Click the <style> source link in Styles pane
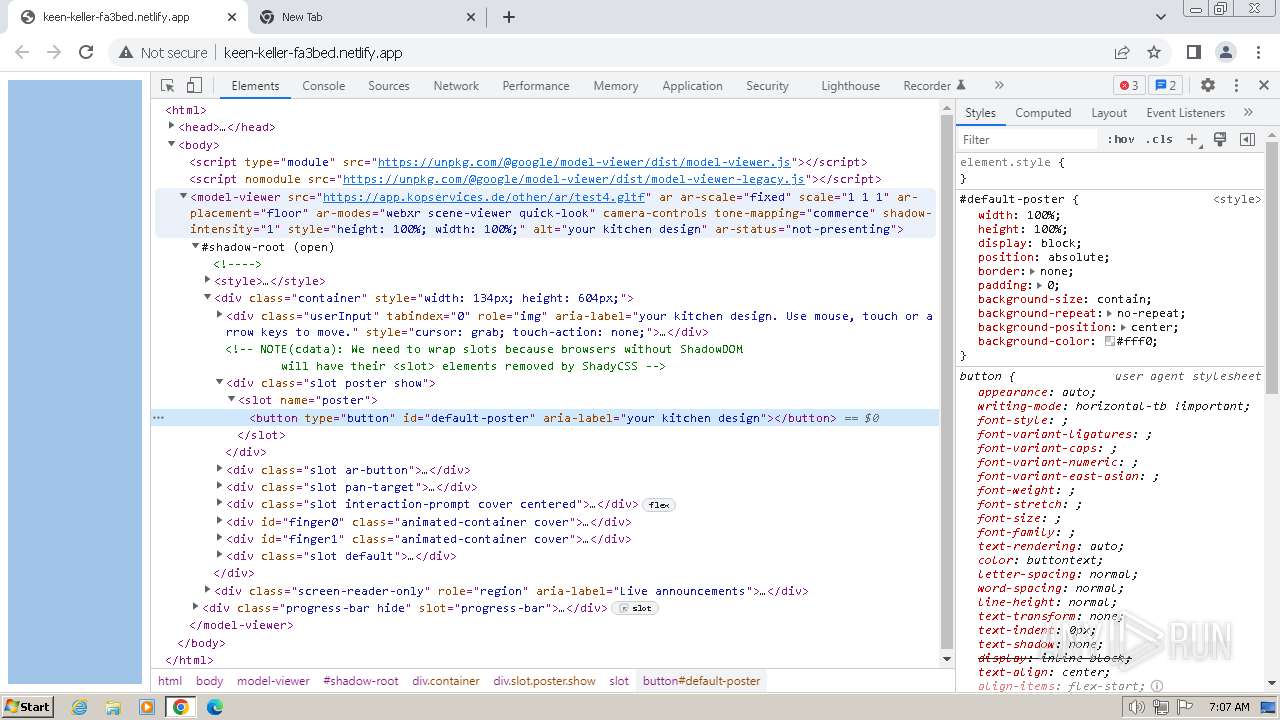This screenshot has width=1280, height=720. pos(1237,200)
